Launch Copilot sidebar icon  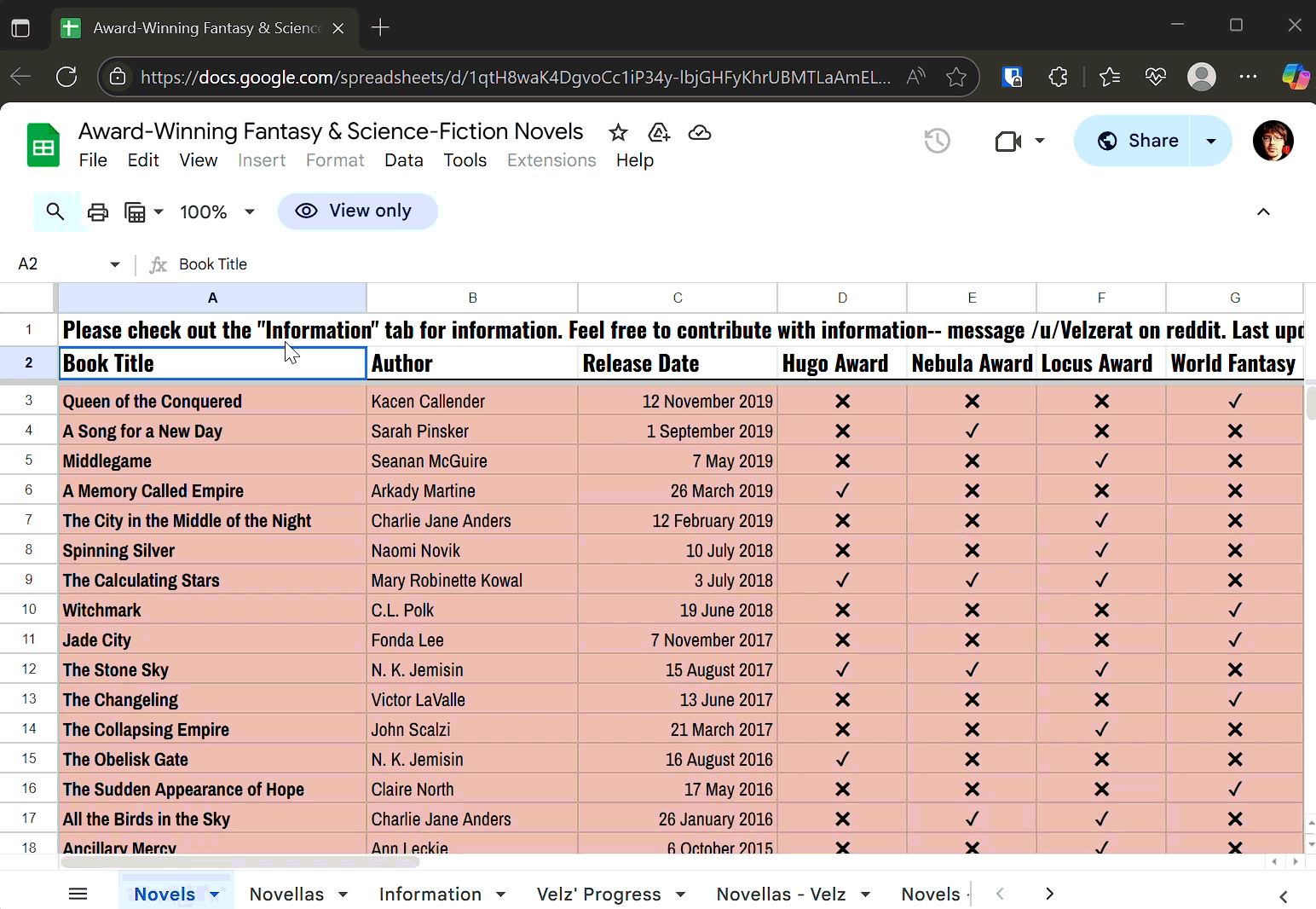pos(1296,77)
